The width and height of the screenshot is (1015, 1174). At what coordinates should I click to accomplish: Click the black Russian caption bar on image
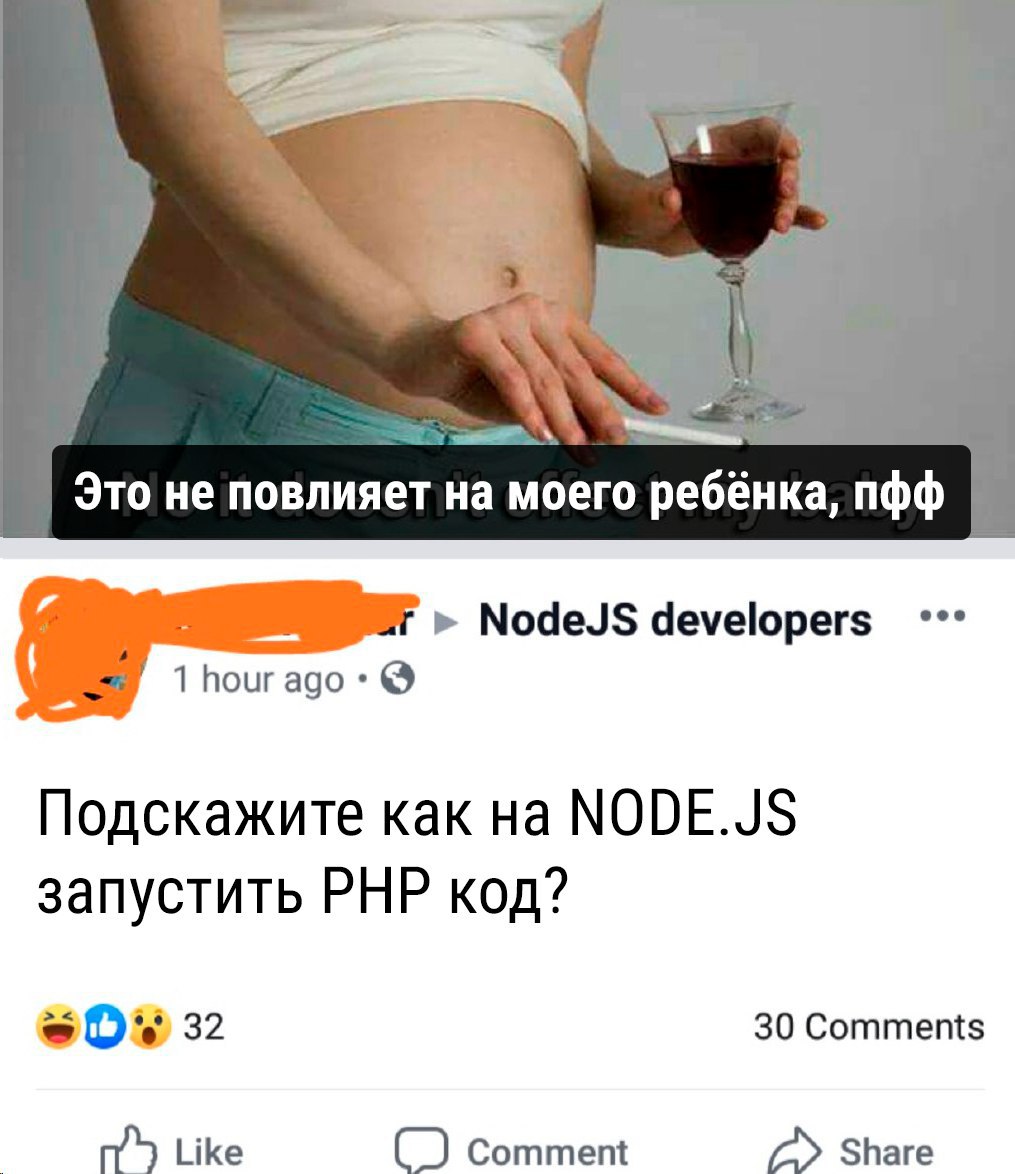(x=510, y=493)
